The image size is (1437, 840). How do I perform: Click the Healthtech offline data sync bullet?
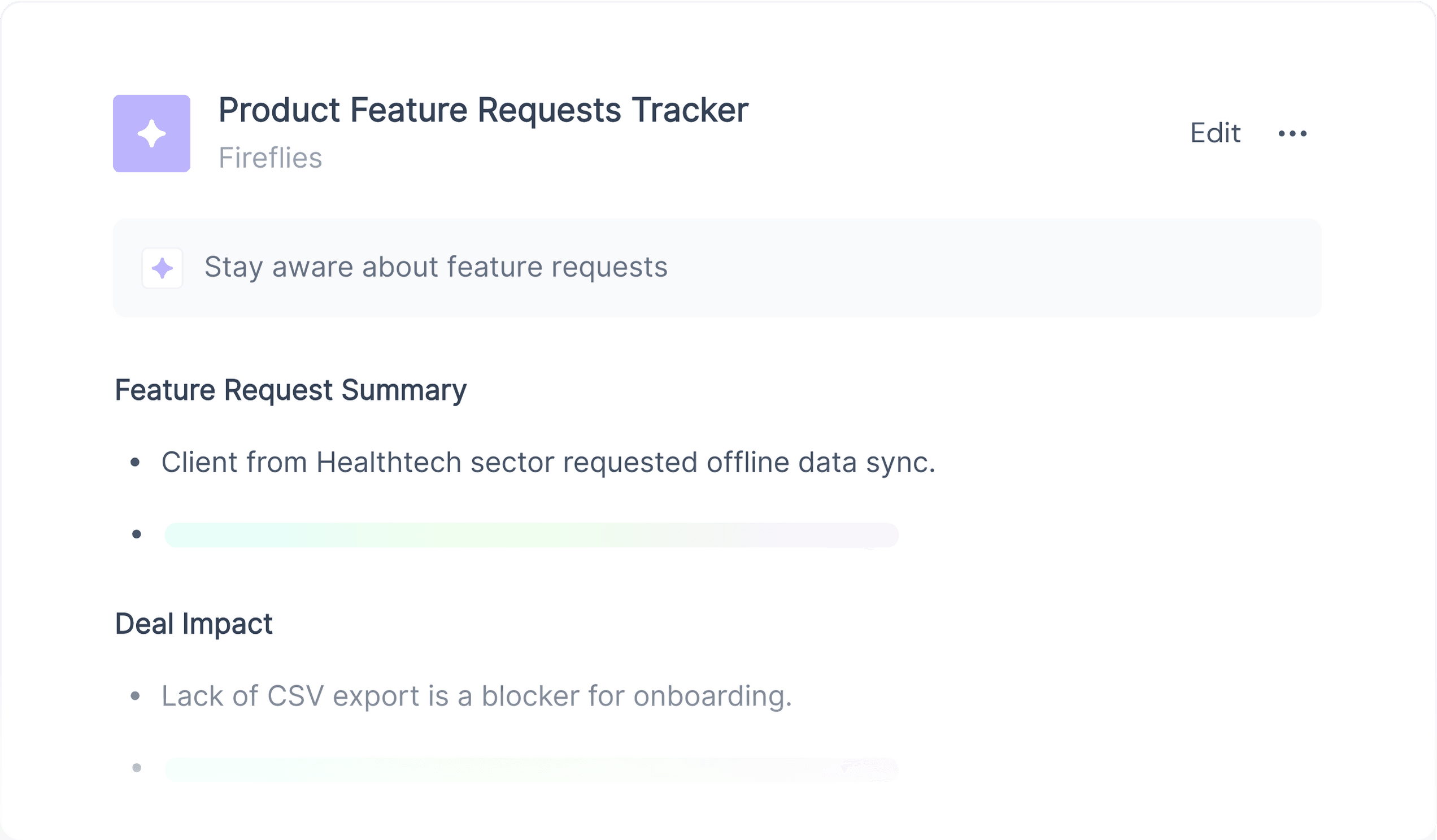(548, 462)
